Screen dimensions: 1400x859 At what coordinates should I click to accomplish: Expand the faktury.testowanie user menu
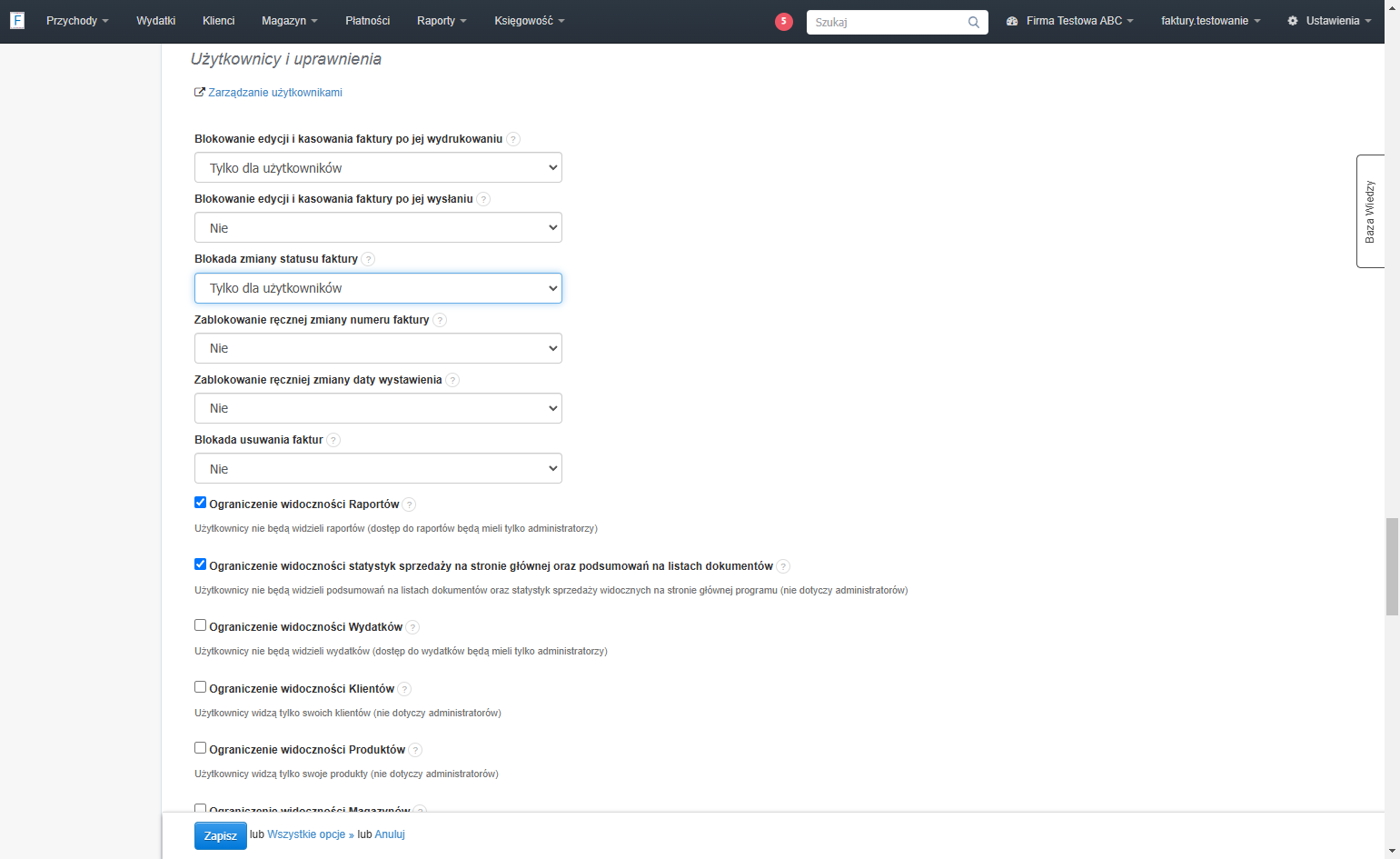pos(1210,21)
